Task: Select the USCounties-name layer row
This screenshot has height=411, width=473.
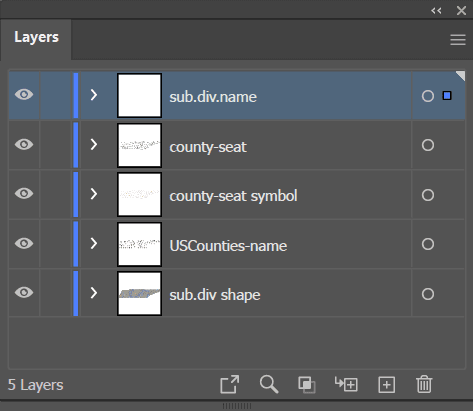Action: tap(237, 244)
